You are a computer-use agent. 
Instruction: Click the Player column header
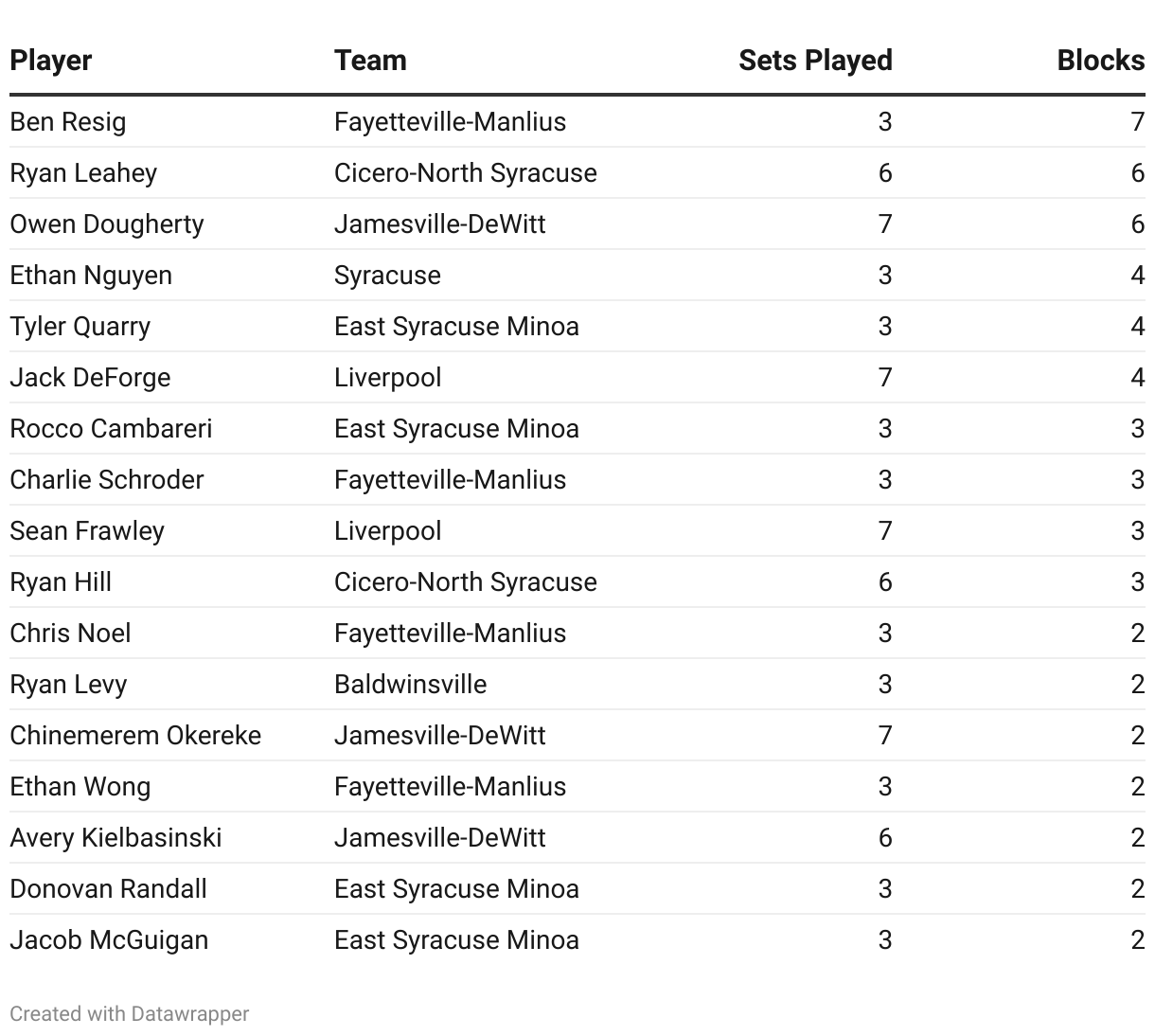(51, 61)
